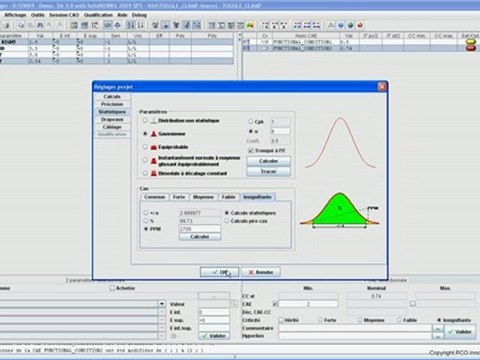Image resolution: width=480 pixels, height=360 pixels.
Task: Click the red status indicator in FUNCTIONAL_CONDITION2 row
Action: pos(470,48)
